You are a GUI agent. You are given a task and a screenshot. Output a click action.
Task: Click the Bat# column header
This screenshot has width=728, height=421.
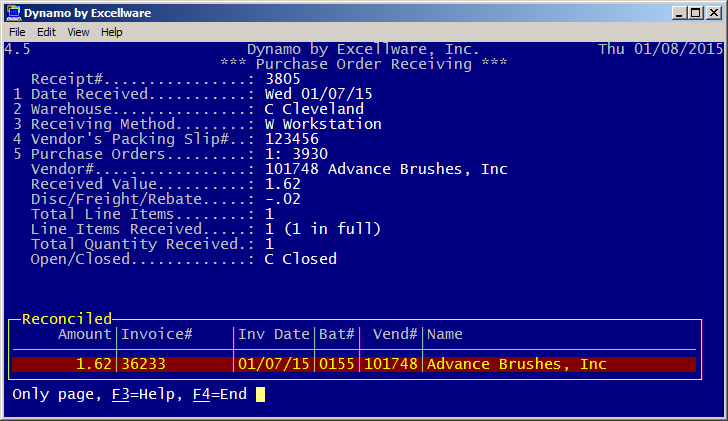(x=337, y=334)
